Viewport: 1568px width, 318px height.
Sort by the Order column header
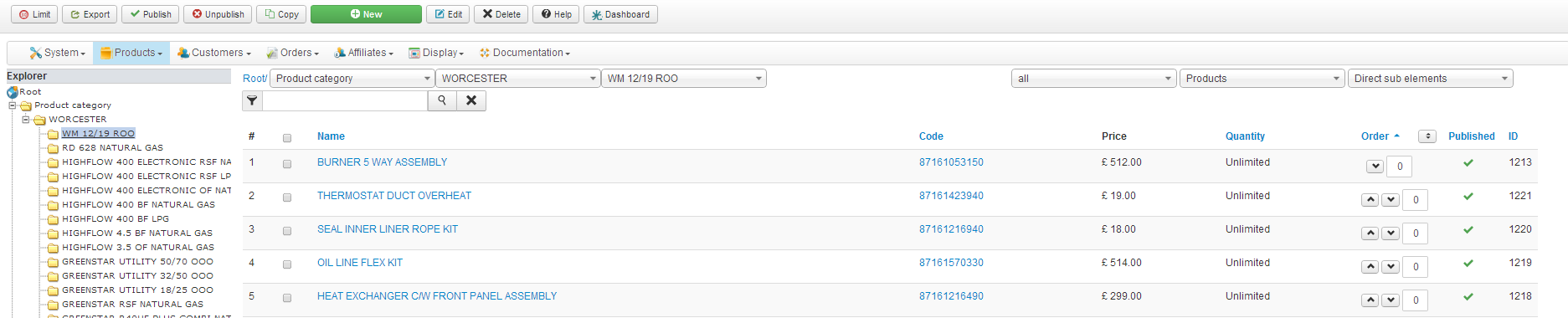point(1380,136)
